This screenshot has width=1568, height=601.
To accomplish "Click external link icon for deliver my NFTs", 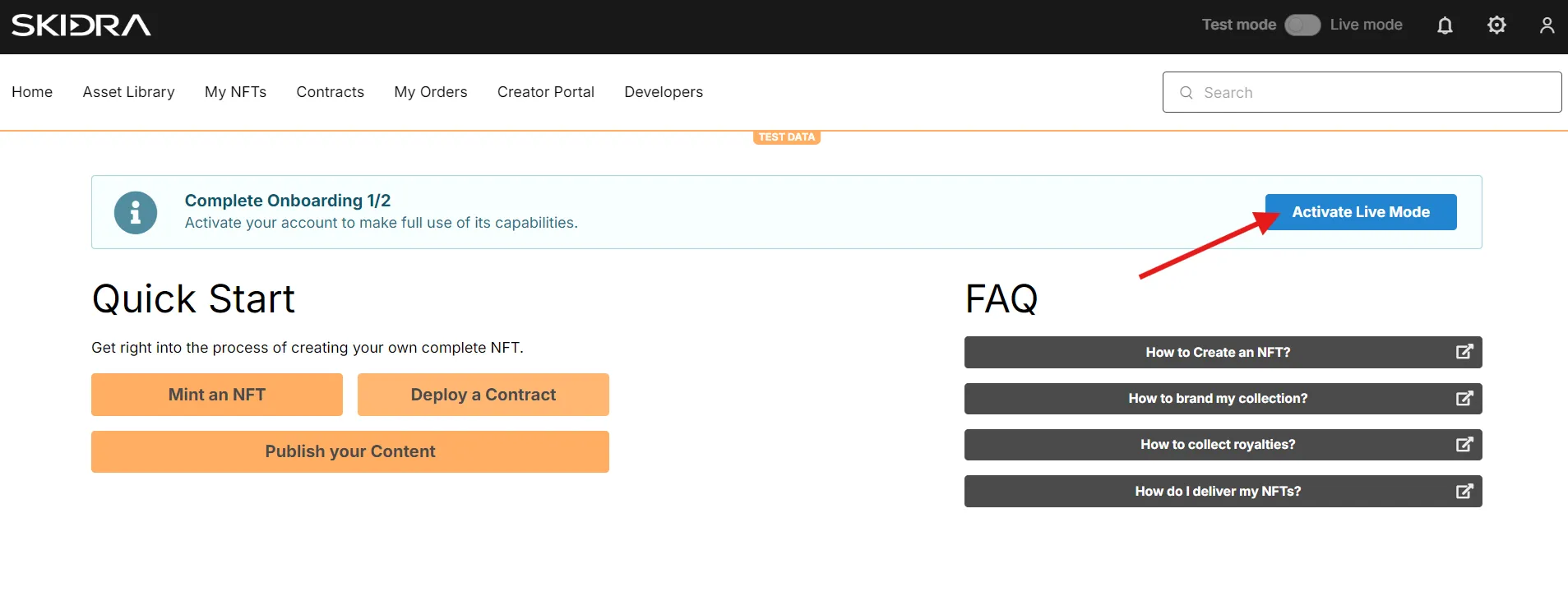I will pos(1464,491).
